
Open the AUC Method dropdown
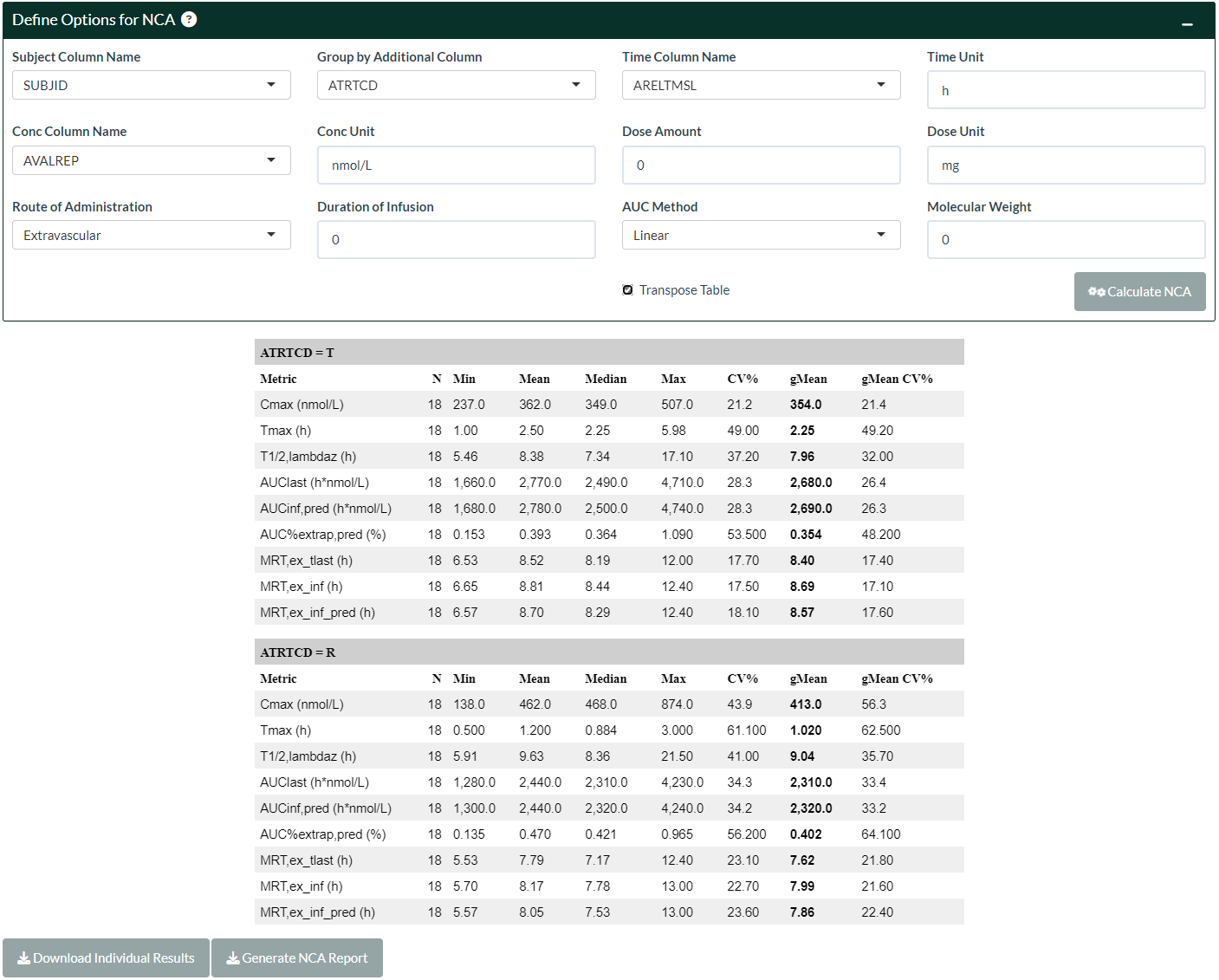[761, 235]
